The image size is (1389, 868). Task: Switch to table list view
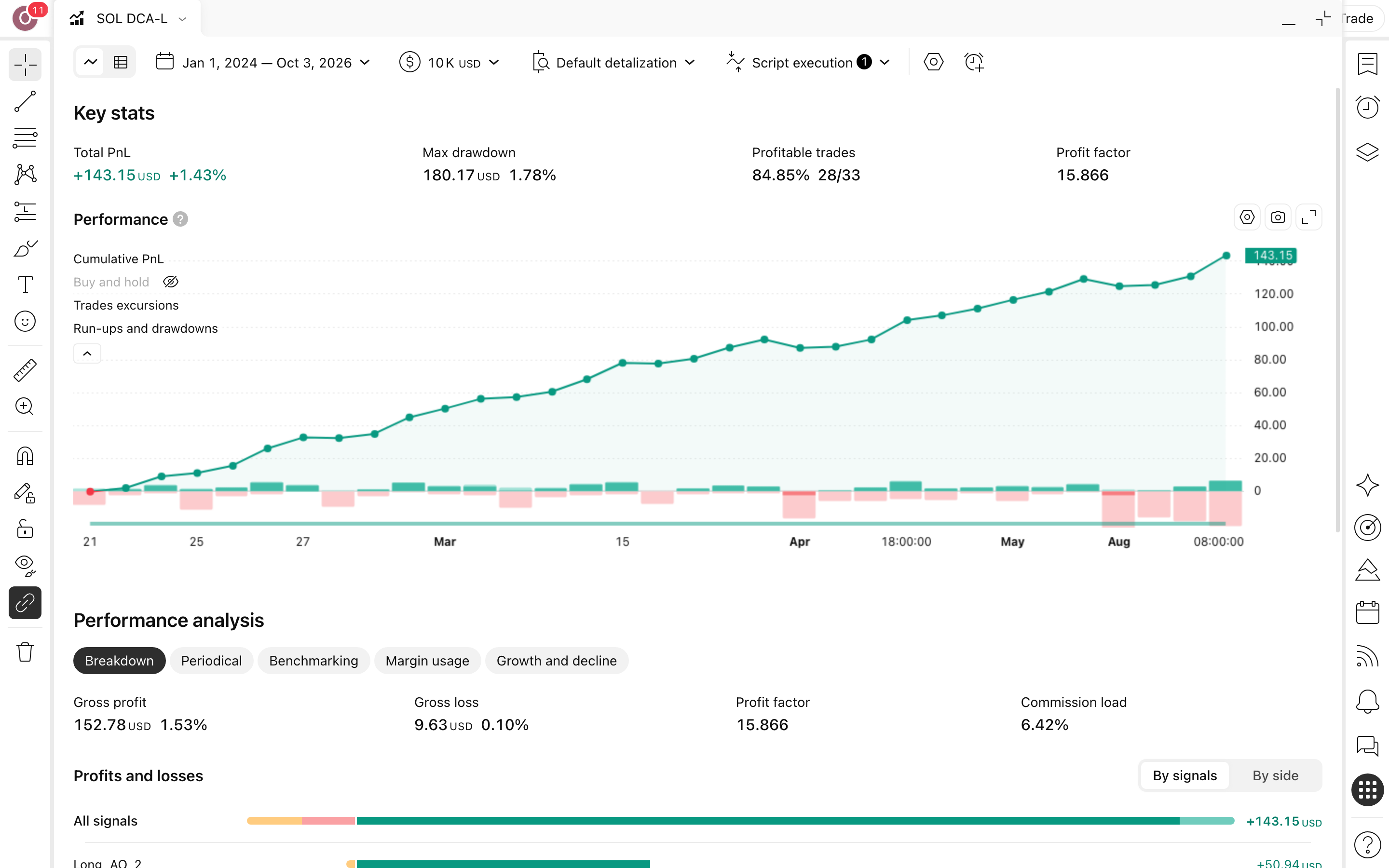(121, 62)
